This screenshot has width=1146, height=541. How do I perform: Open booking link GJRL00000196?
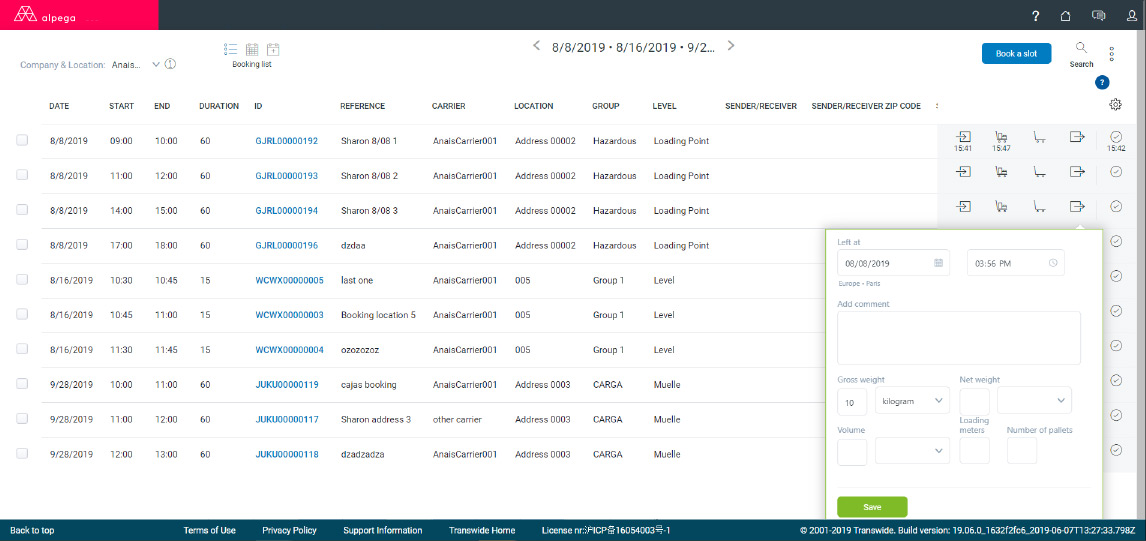[x=286, y=246]
